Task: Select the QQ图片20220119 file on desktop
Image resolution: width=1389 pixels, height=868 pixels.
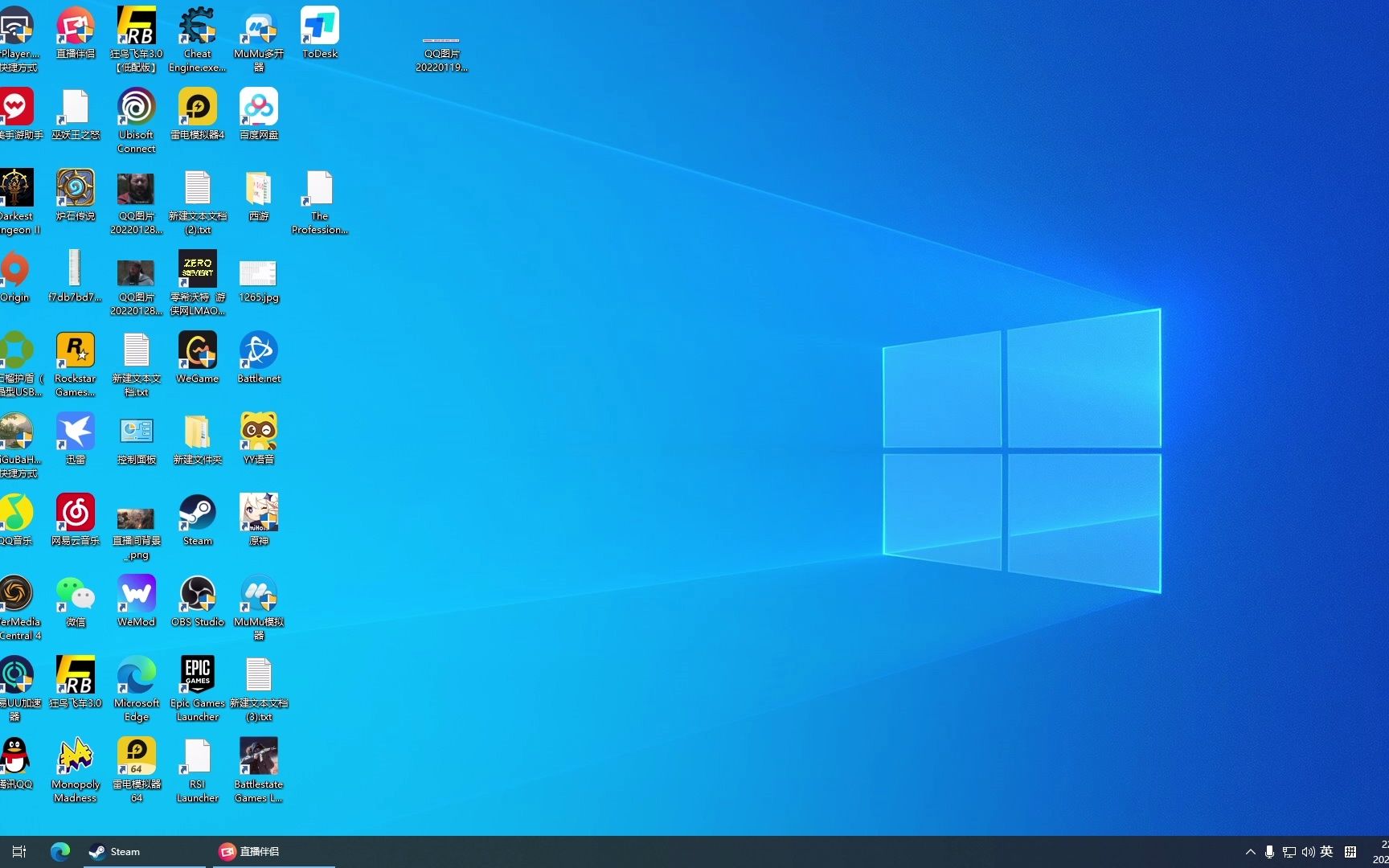Action: point(441,53)
